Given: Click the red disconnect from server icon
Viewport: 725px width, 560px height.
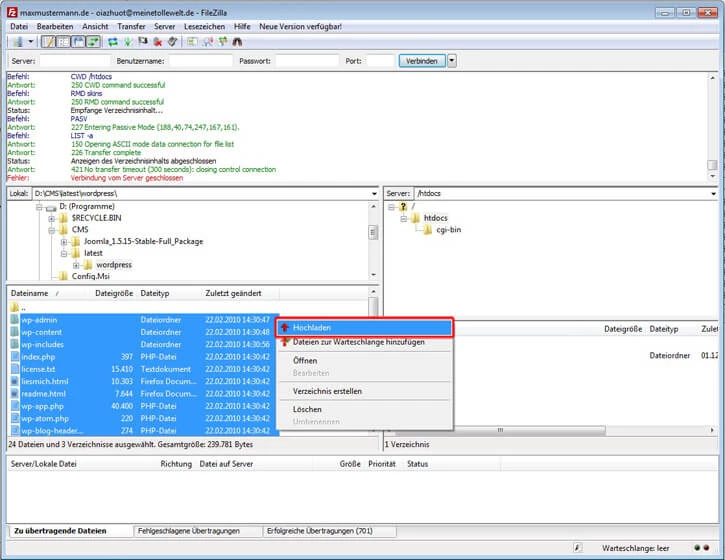Looking at the screenshot, I should [x=157, y=42].
